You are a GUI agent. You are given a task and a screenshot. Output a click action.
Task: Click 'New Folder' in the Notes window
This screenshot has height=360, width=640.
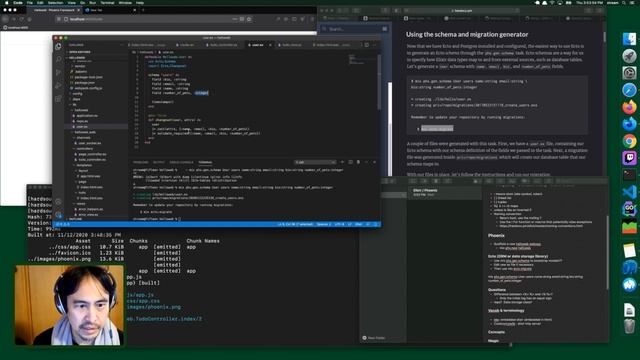374,338
